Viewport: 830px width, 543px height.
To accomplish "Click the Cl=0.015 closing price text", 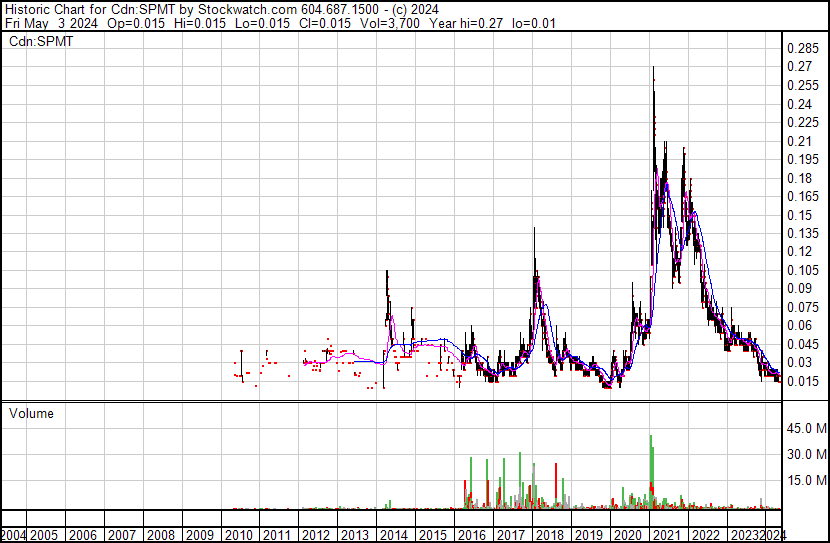I will click(x=324, y=23).
